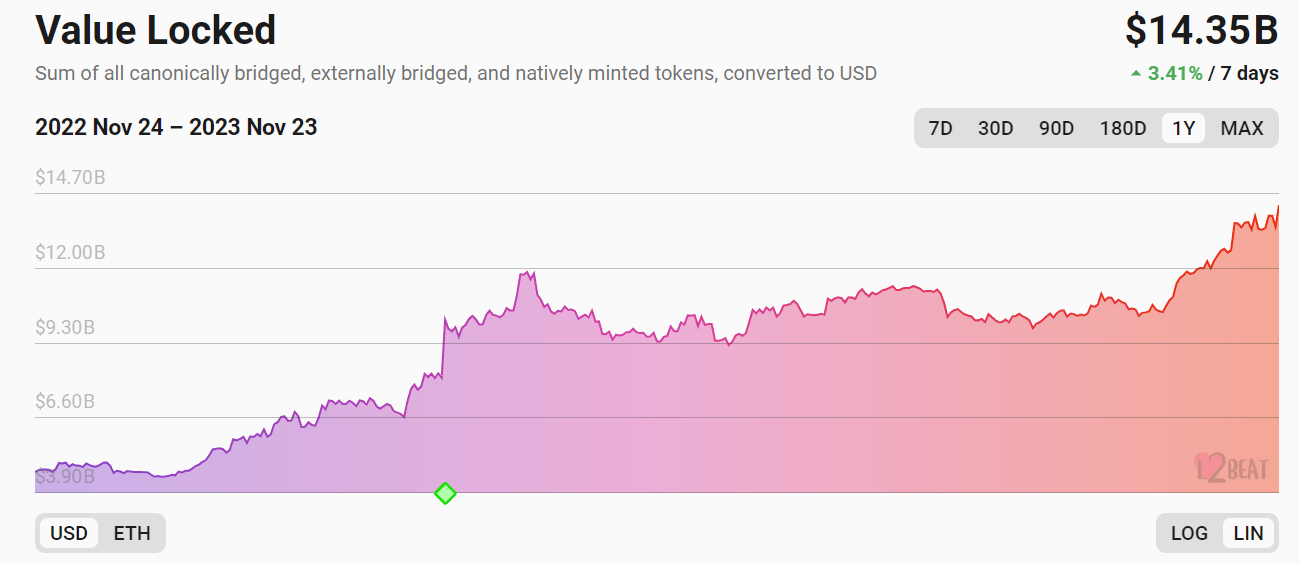Toggle currency to ETH

(132, 533)
